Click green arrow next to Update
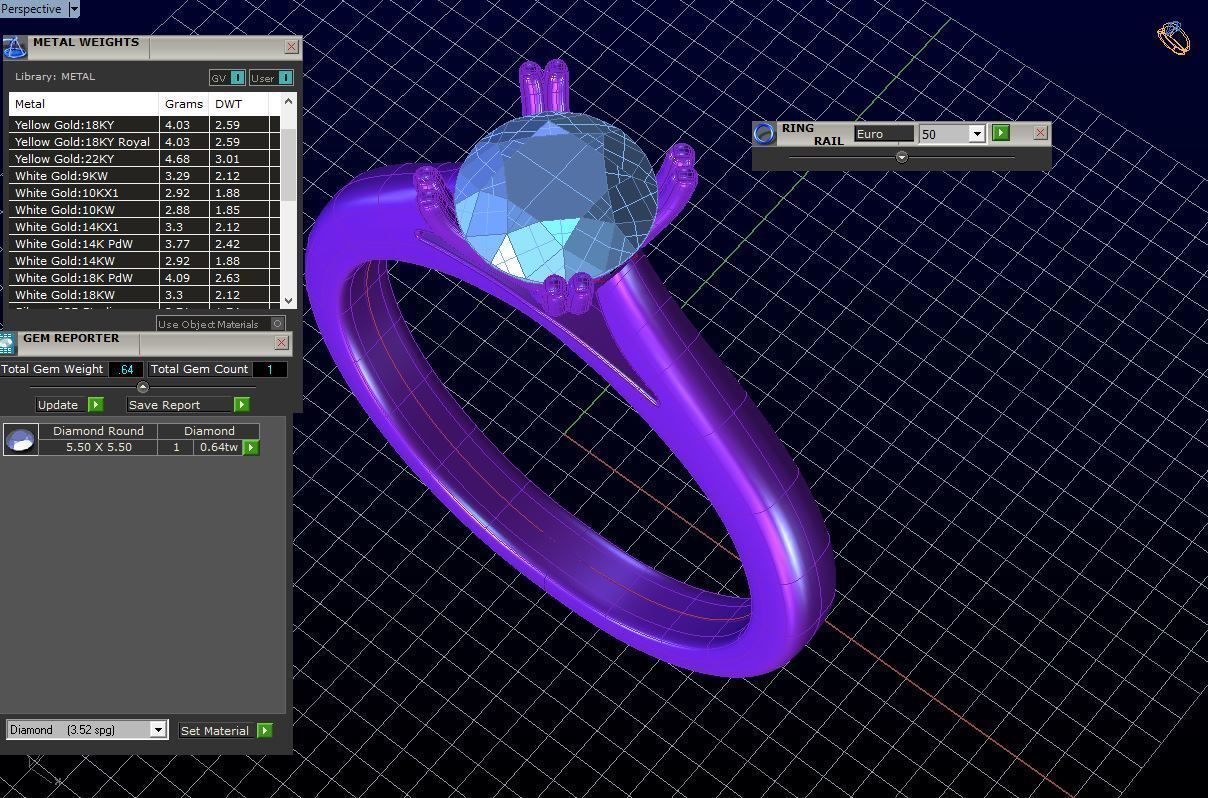This screenshot has height=798, width=1208. coord(96,405)
